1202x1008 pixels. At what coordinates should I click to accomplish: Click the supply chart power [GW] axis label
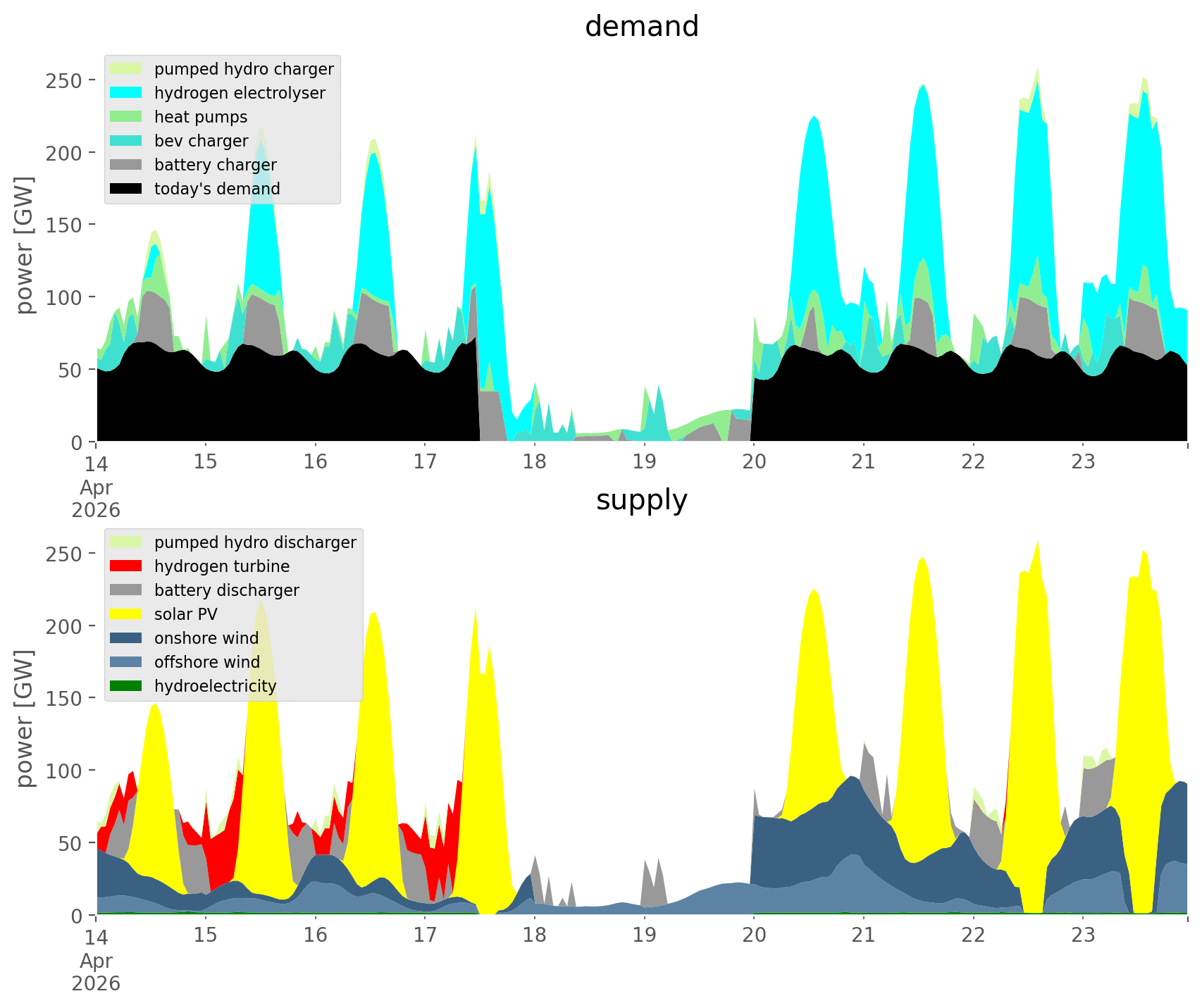(x=25, y=718)
